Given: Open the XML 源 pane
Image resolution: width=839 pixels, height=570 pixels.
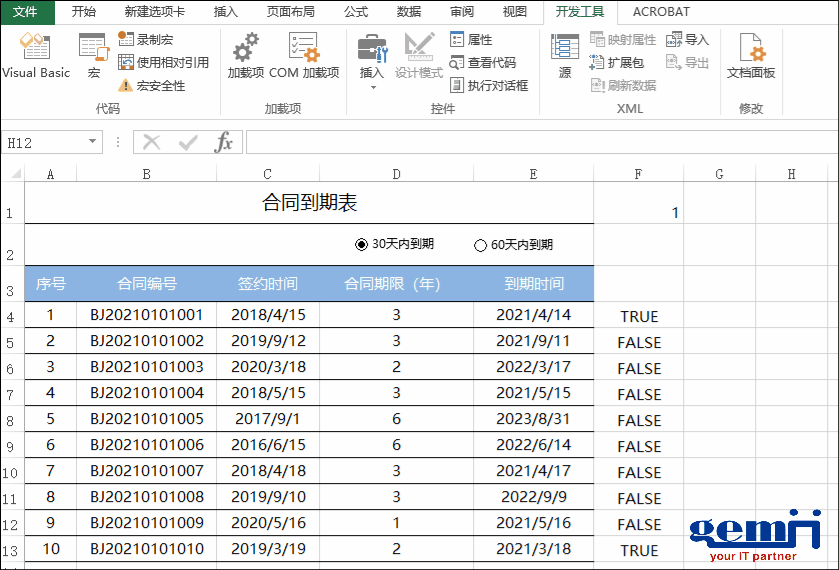Looking at the screenshot, I should pyautogui.click(x=565, y=56).
